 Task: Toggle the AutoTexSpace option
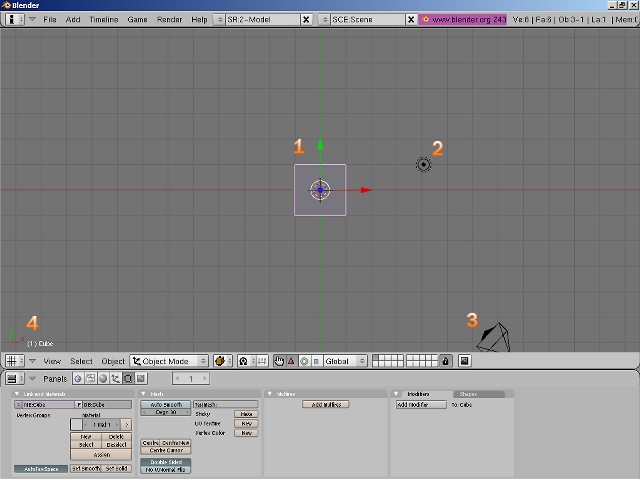click(x=40, y=468)
